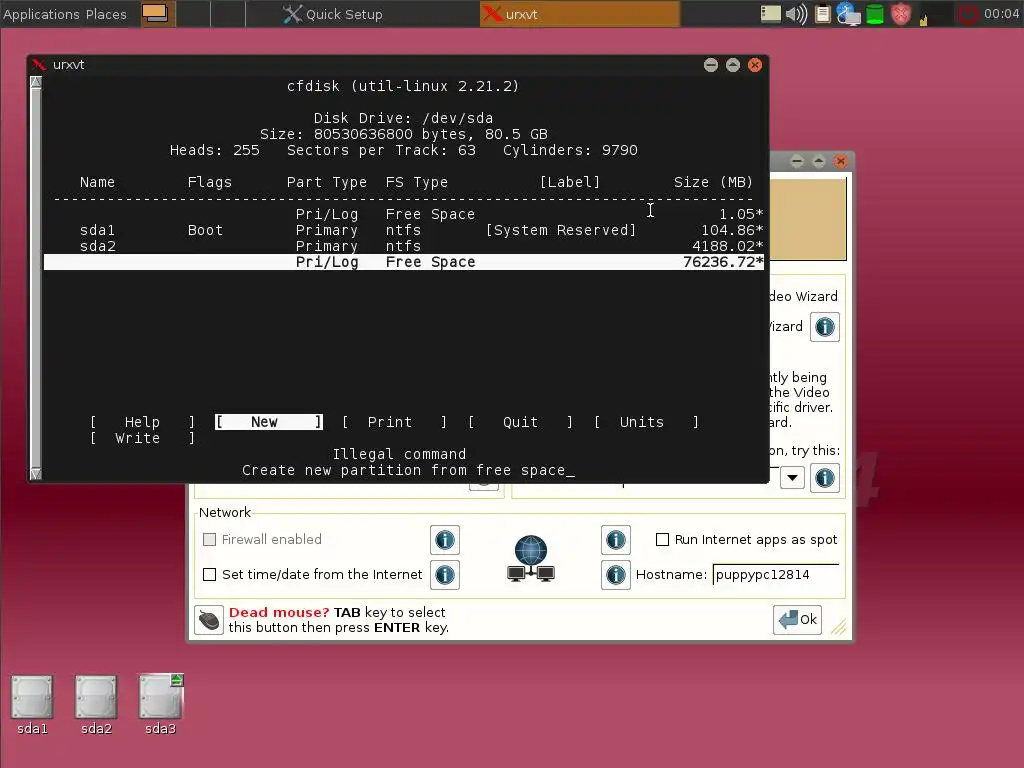Click the Ok button in Quick Setup
1024x768 pixels.
point(797,619)
